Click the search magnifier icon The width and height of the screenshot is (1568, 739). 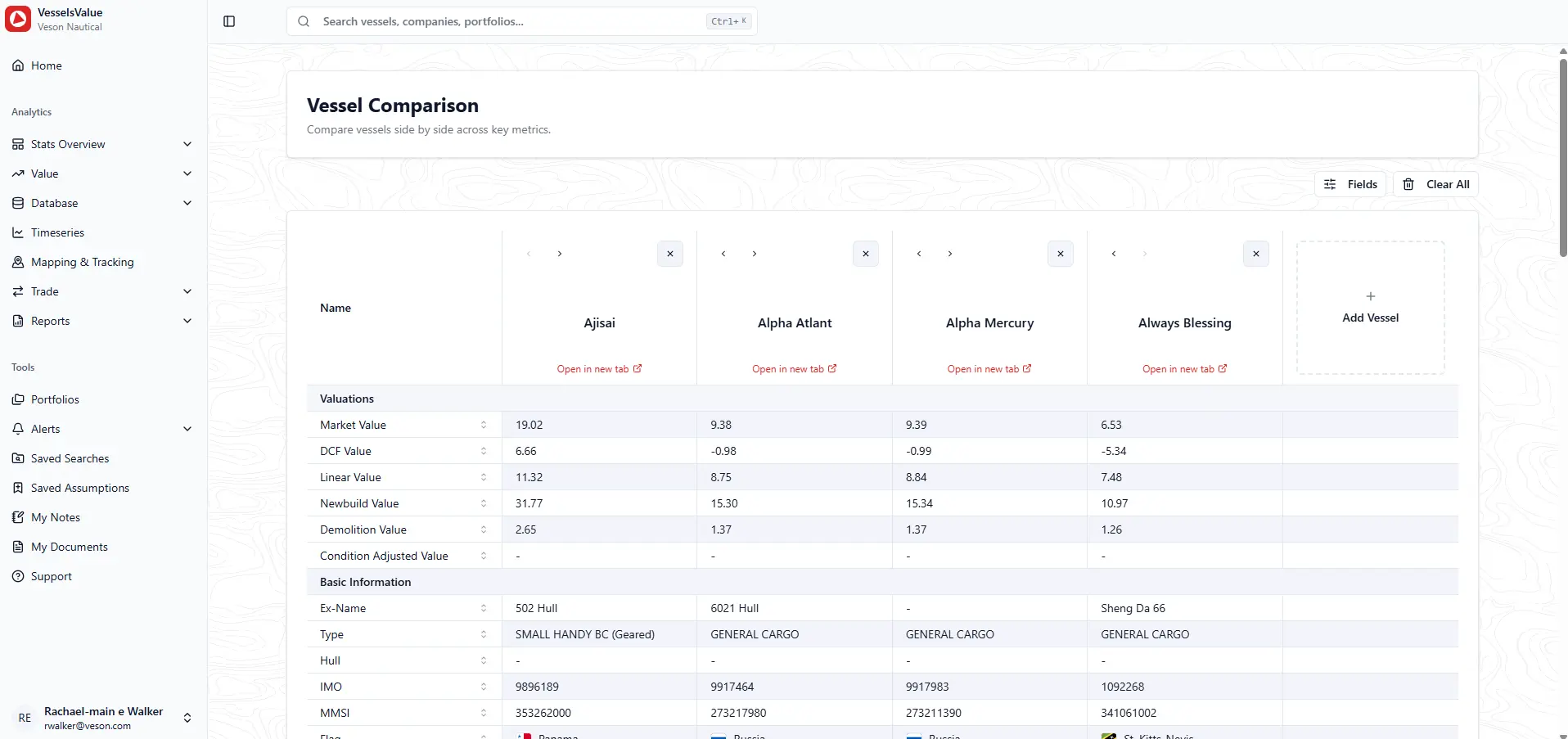pyautogui.click(x=304, y=21)
